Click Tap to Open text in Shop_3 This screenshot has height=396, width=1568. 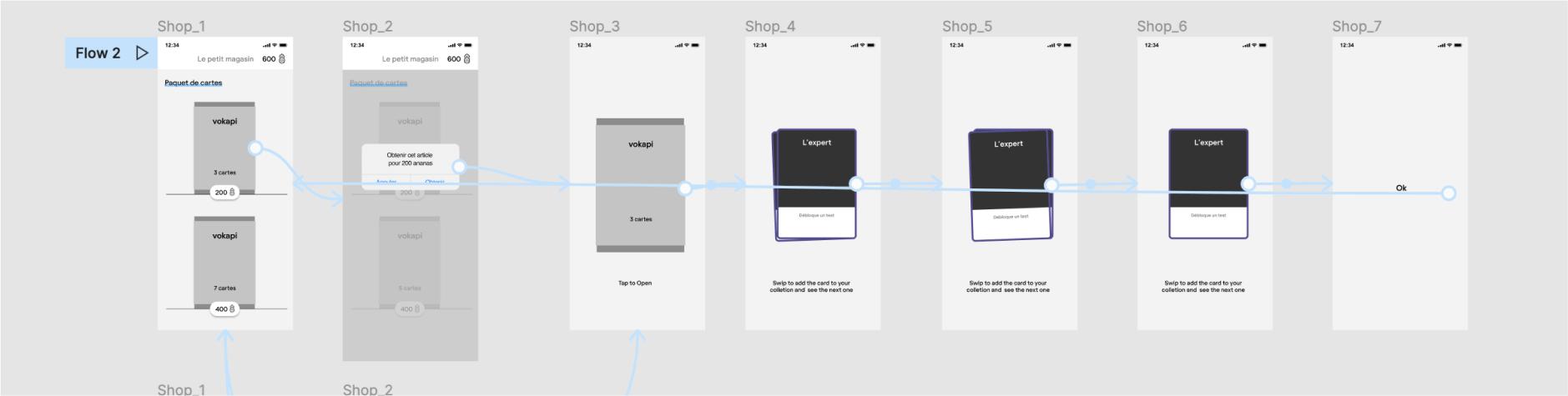pyautogui.click(x=635, y=283)
